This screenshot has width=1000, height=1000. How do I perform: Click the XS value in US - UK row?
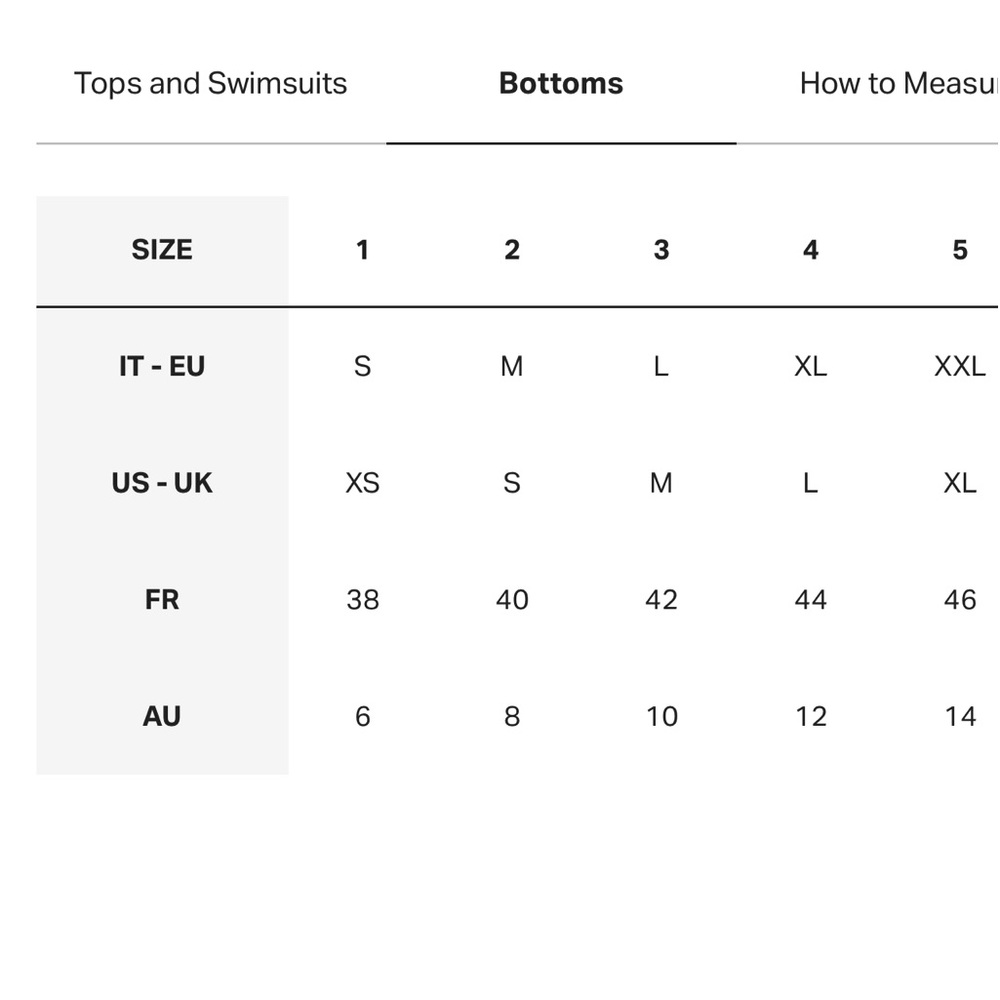point(363,483)
